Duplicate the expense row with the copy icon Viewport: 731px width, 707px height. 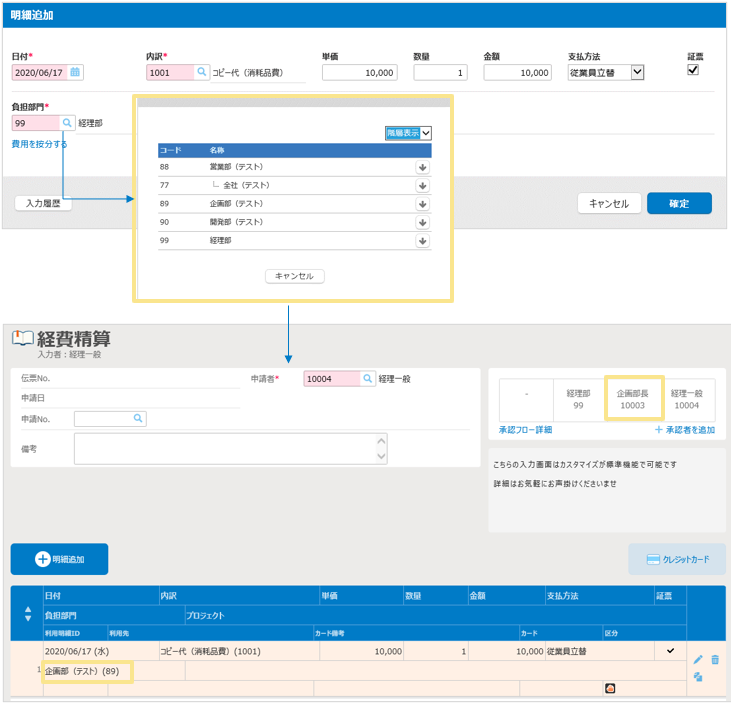click(698, 677)
